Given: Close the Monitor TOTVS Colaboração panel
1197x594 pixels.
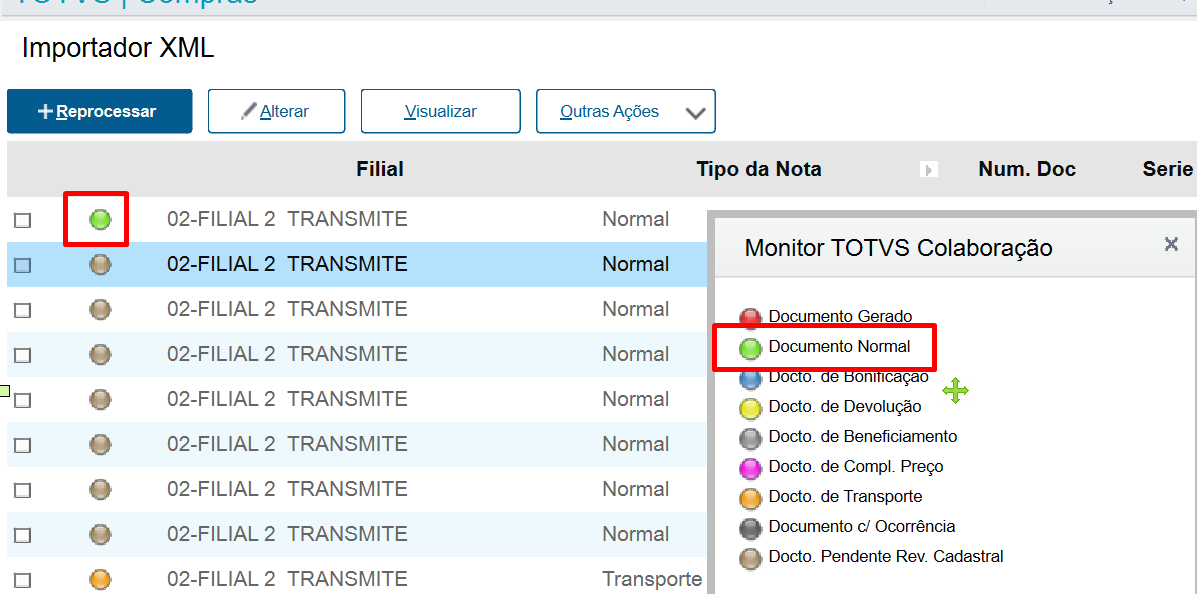Looking at the screenshot, I should (1171, 244).
